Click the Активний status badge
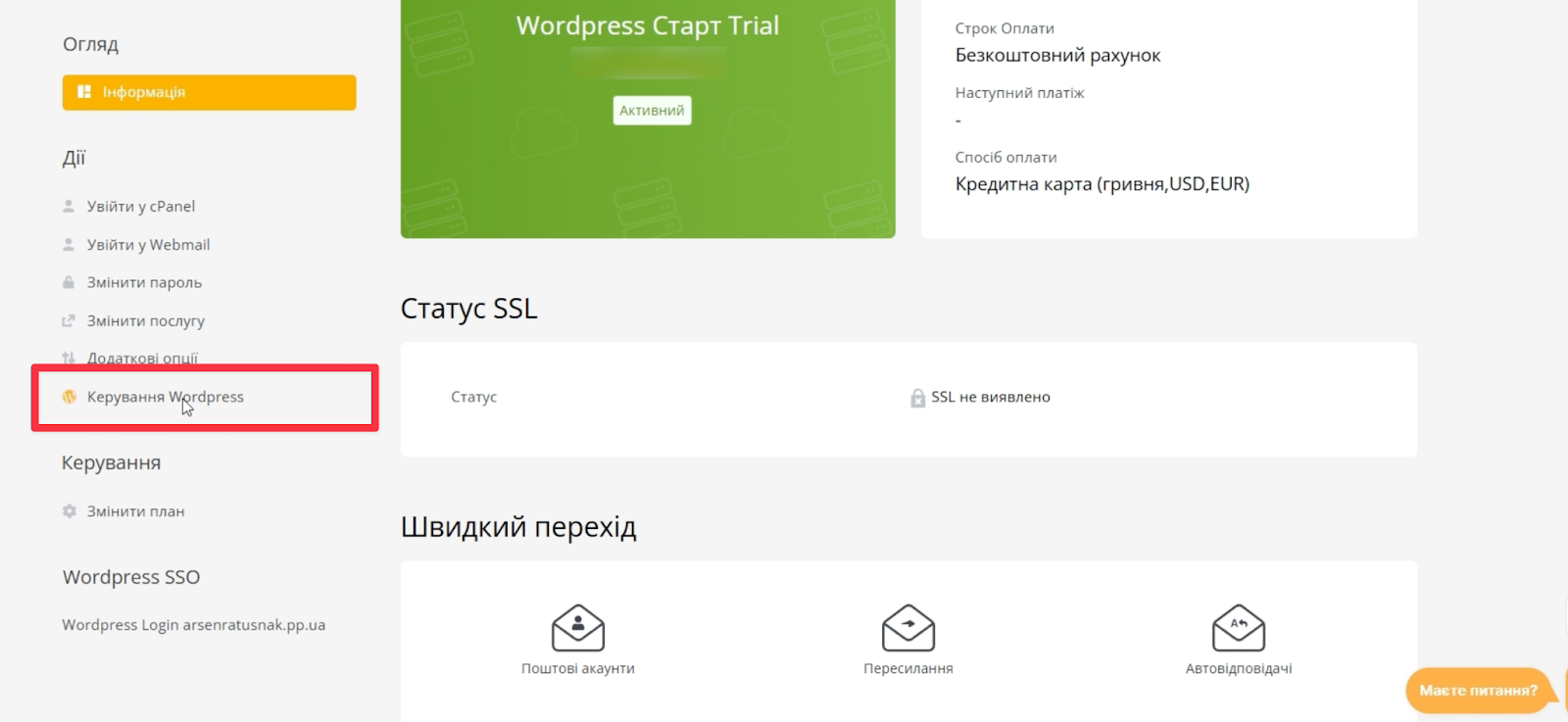 pyautogui.click(x=652, y=111)
